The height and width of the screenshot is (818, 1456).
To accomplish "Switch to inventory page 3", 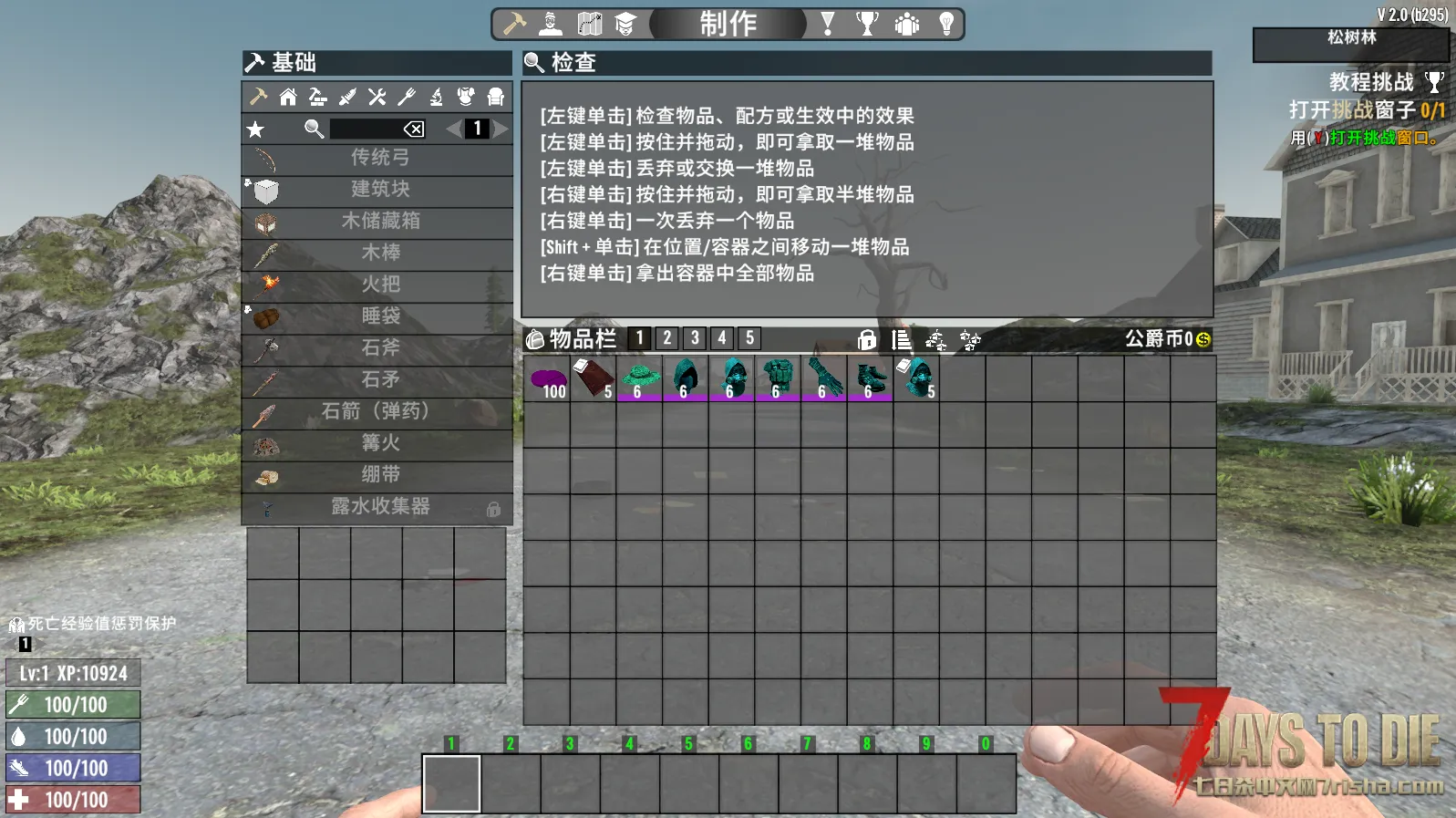I will click(x=695, y=338).
